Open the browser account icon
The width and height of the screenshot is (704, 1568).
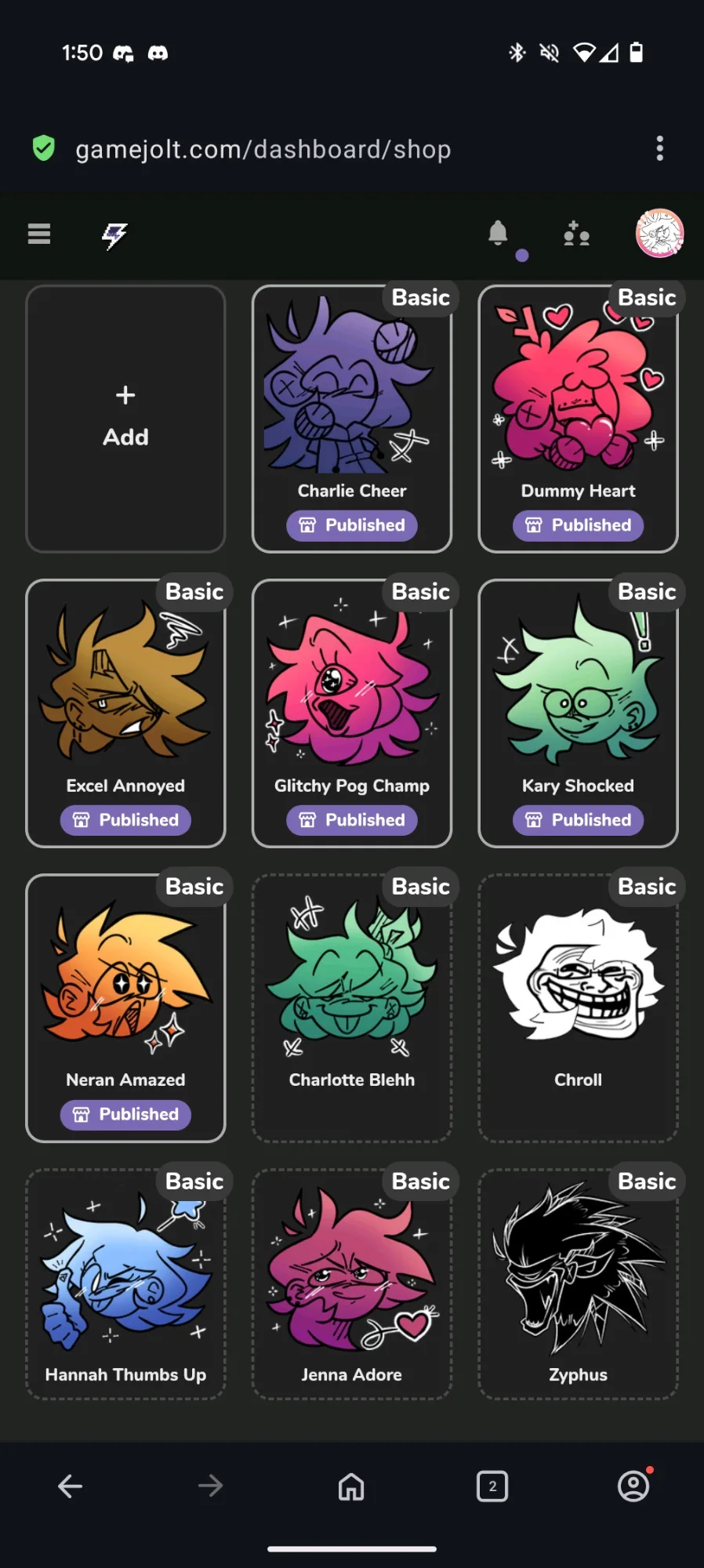pyautogui.click(x=633, y=1486)
